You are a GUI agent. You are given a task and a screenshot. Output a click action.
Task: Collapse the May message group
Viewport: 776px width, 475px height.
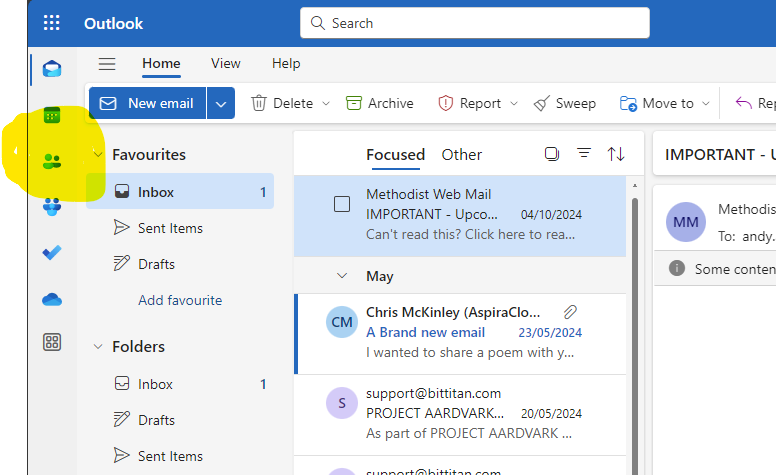point(342,276)
